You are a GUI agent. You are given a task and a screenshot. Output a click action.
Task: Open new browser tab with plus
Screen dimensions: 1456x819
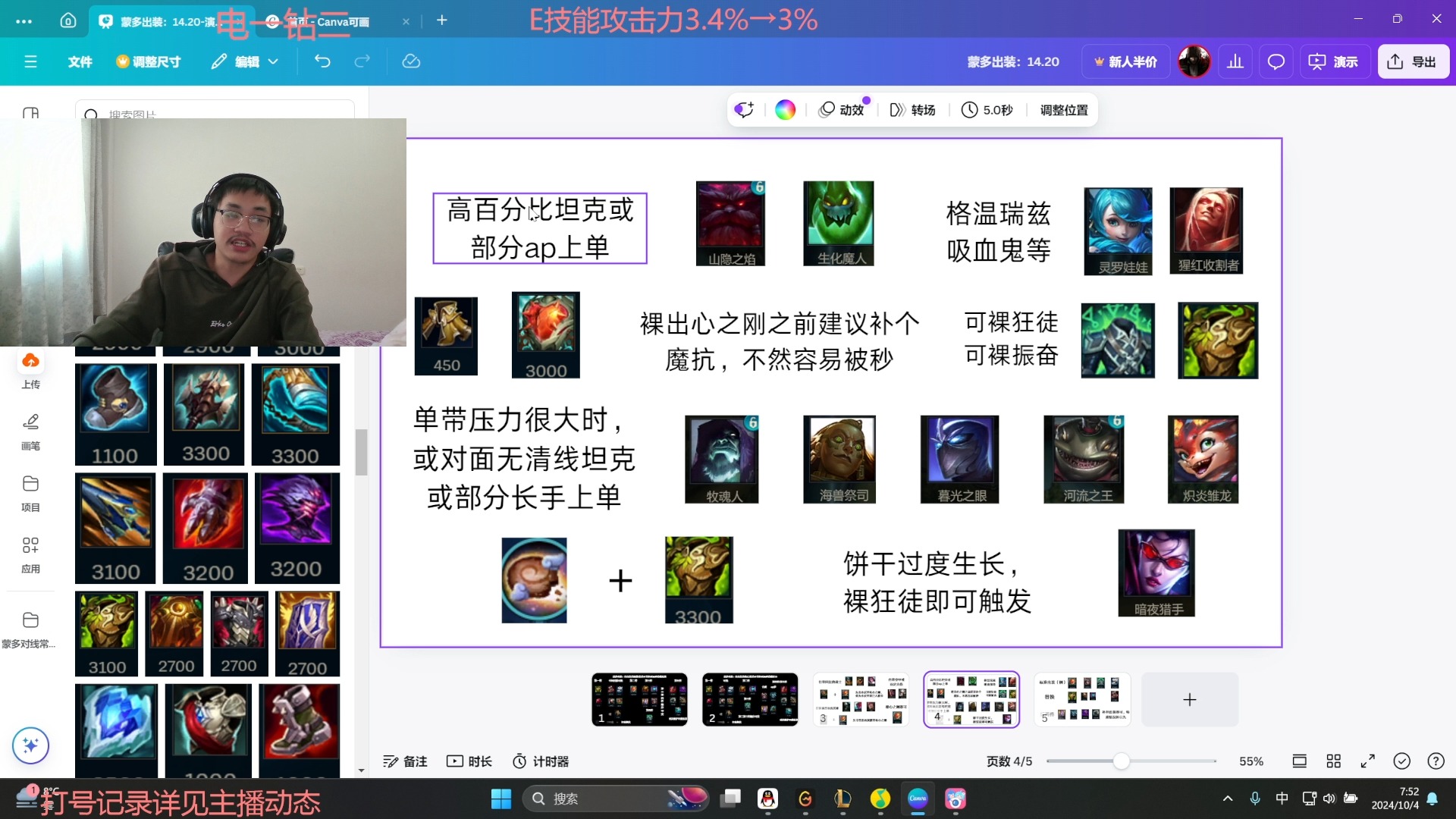coord(442,20)
